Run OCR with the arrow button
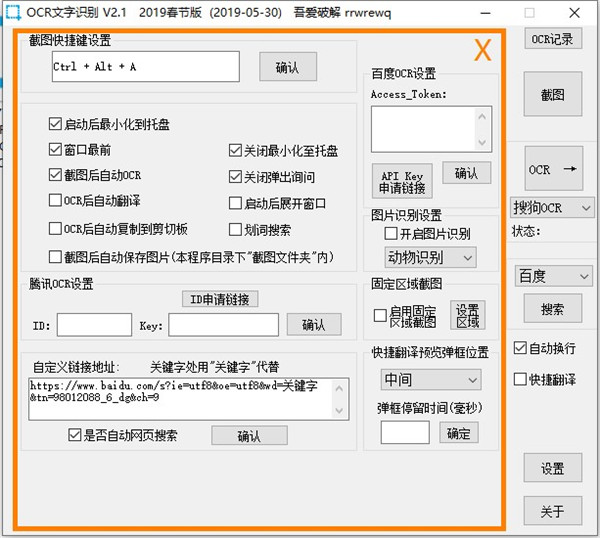This screenshot has height=538, width=600. click(x=554, y=168)
